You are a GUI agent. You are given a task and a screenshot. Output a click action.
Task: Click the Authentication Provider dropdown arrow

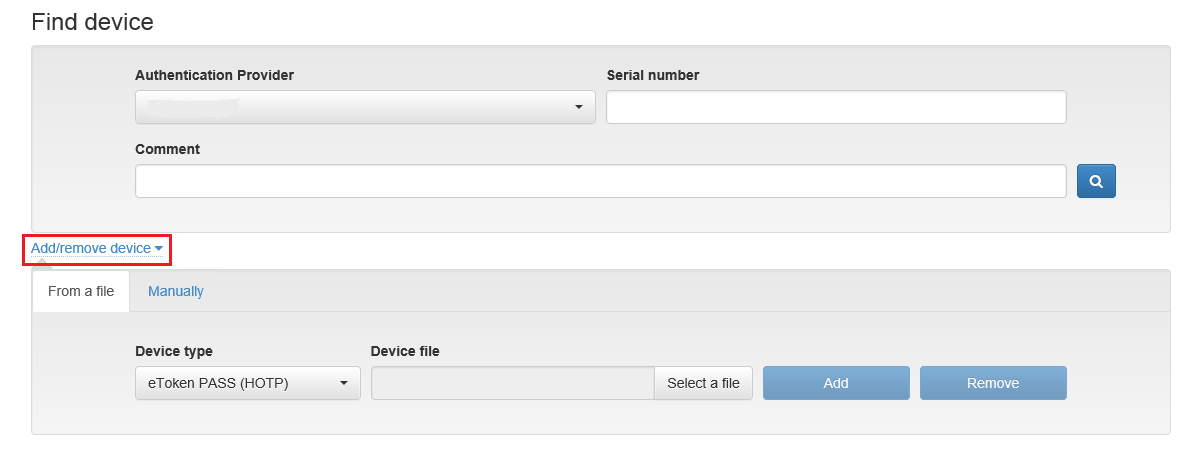[x=578, y=107]
